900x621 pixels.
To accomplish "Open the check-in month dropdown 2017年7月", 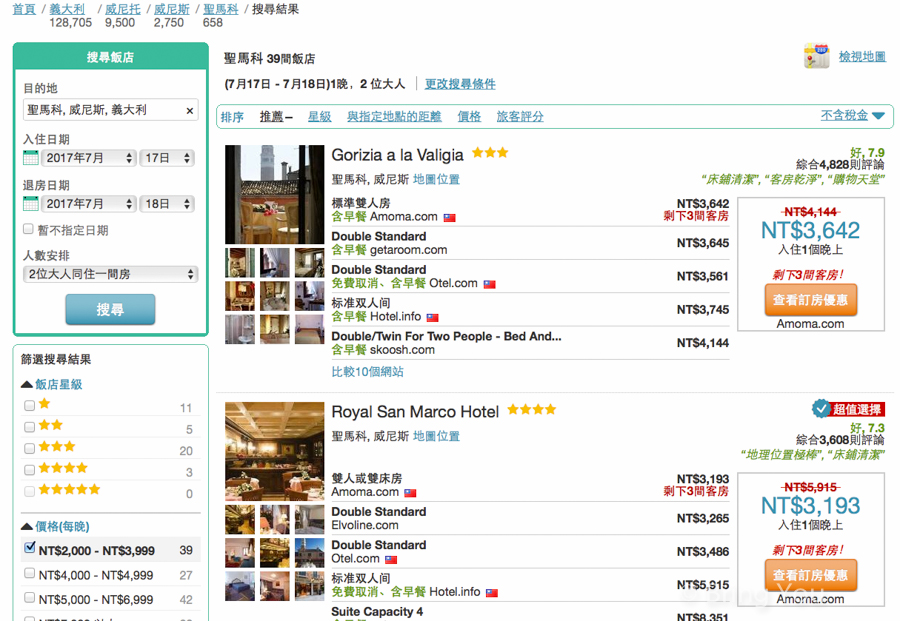I will [89, 158].
